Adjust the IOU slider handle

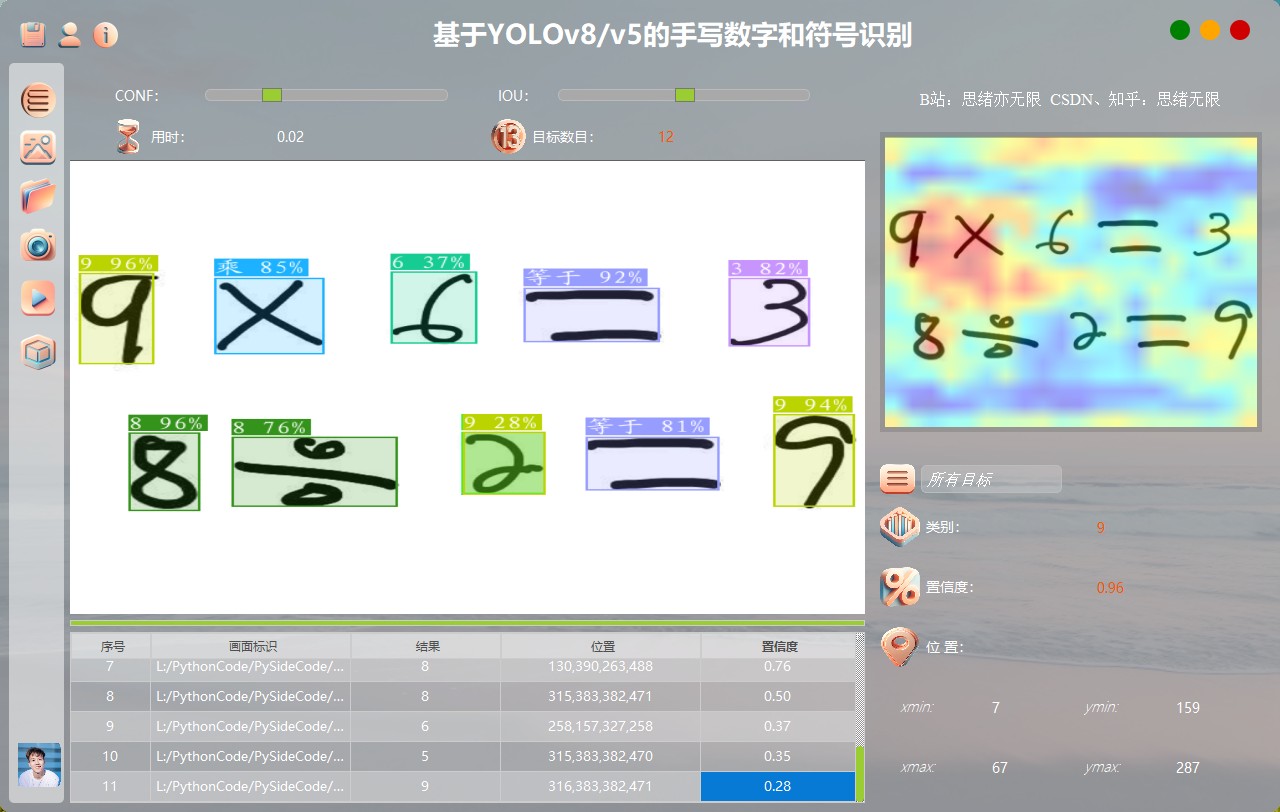pyautogui.click(x=685, y=95)
